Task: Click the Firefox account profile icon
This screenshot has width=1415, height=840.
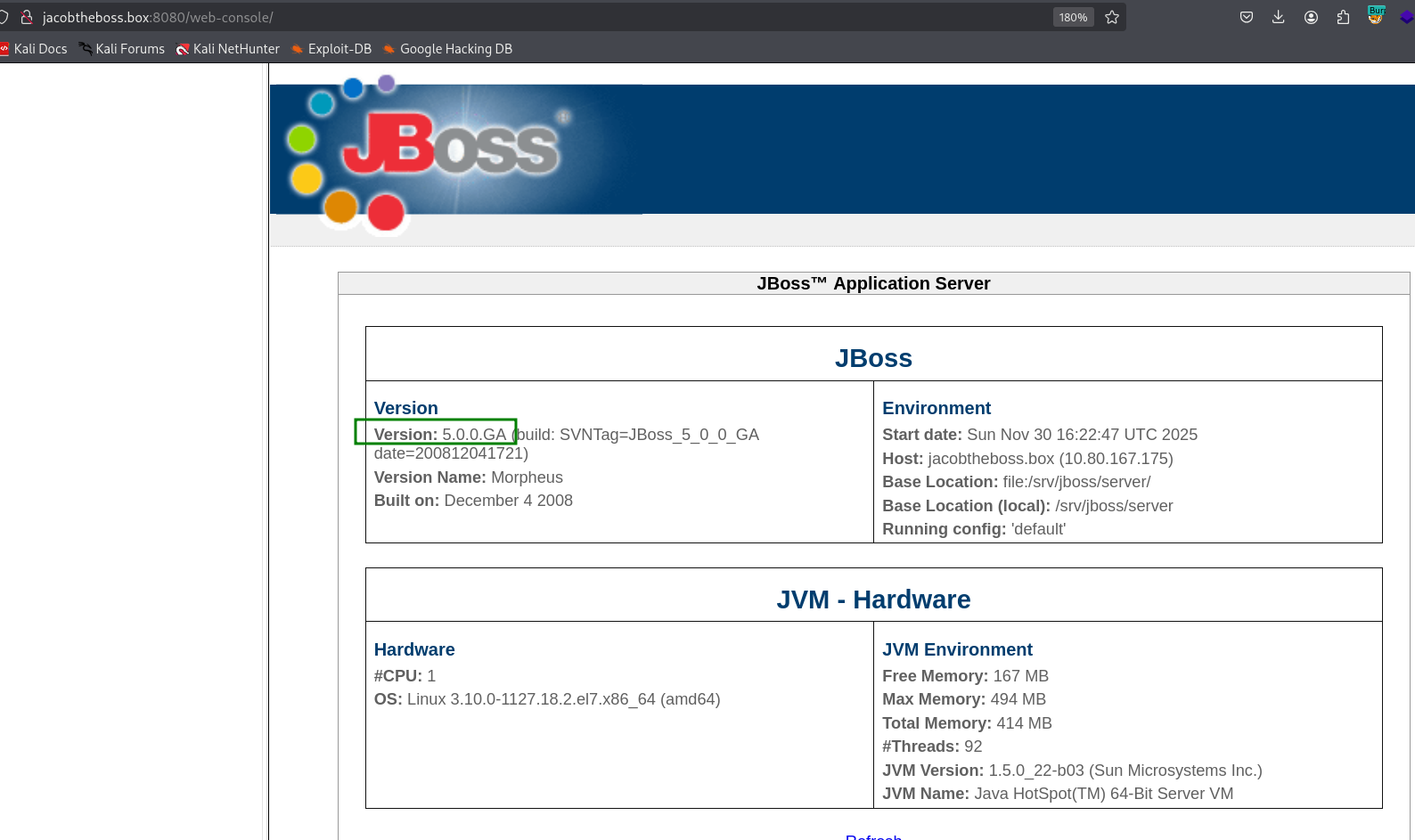Action: click(1311, 17)
